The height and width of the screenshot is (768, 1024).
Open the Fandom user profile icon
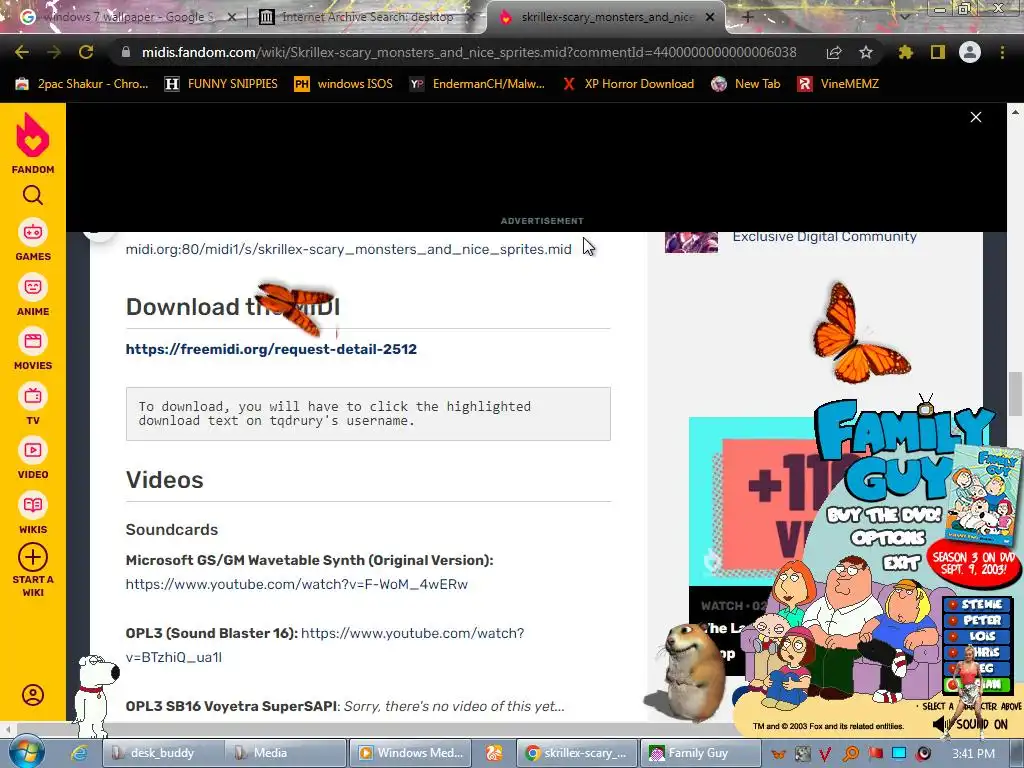coord(33,694)
